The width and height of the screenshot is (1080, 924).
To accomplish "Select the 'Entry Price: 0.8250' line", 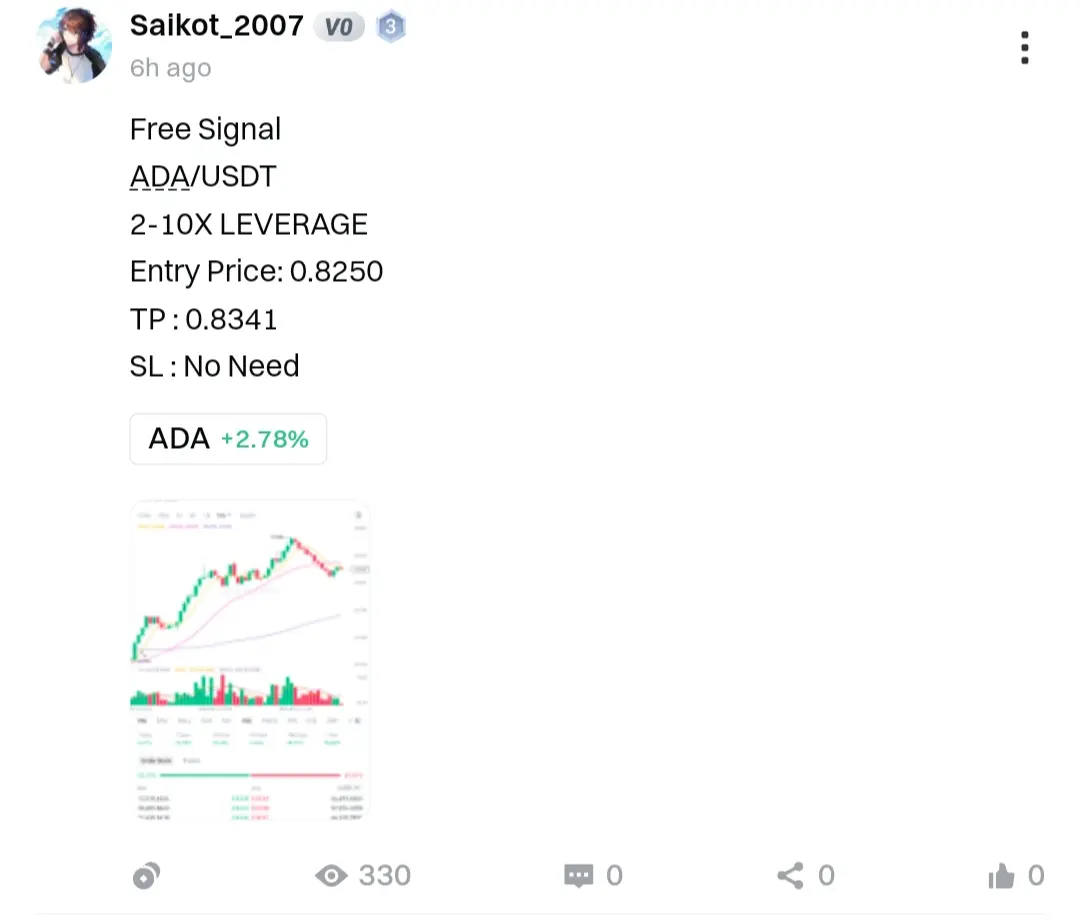I will 256,271.
